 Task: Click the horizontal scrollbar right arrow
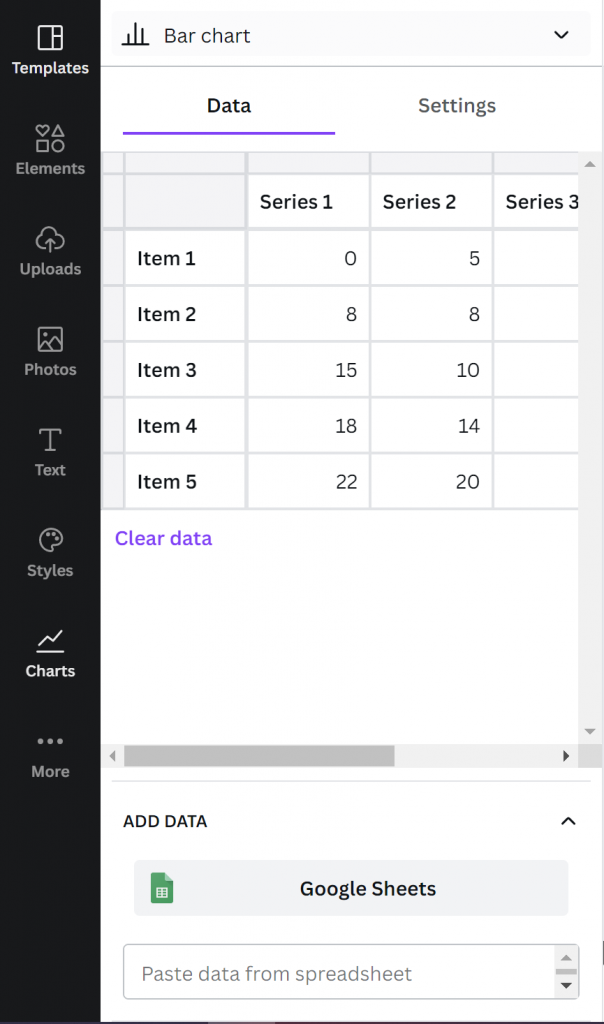pos(566,756)
